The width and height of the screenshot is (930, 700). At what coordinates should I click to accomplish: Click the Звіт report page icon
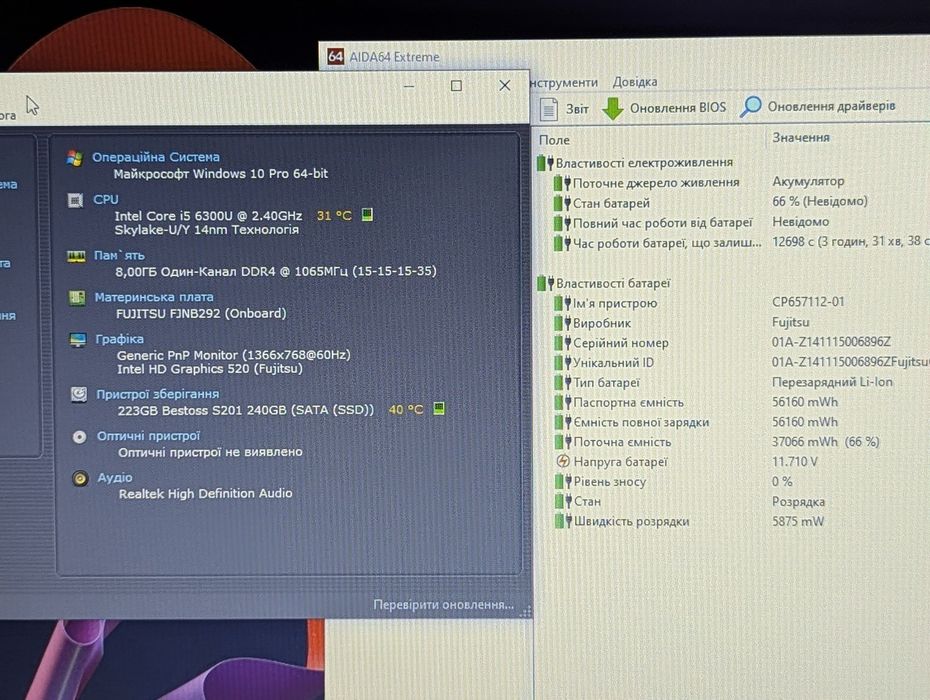[x=549, y=109]
